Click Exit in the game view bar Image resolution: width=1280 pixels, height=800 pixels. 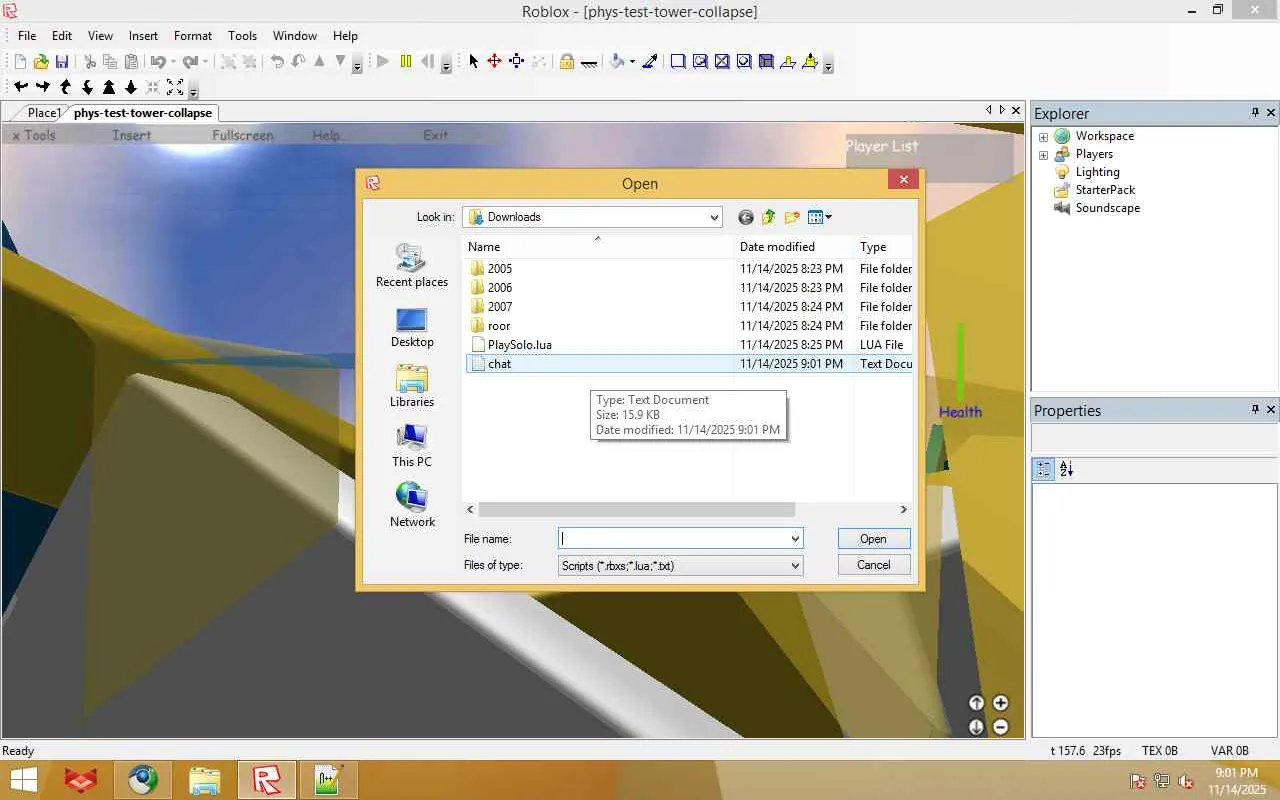[x=435, y=135]
